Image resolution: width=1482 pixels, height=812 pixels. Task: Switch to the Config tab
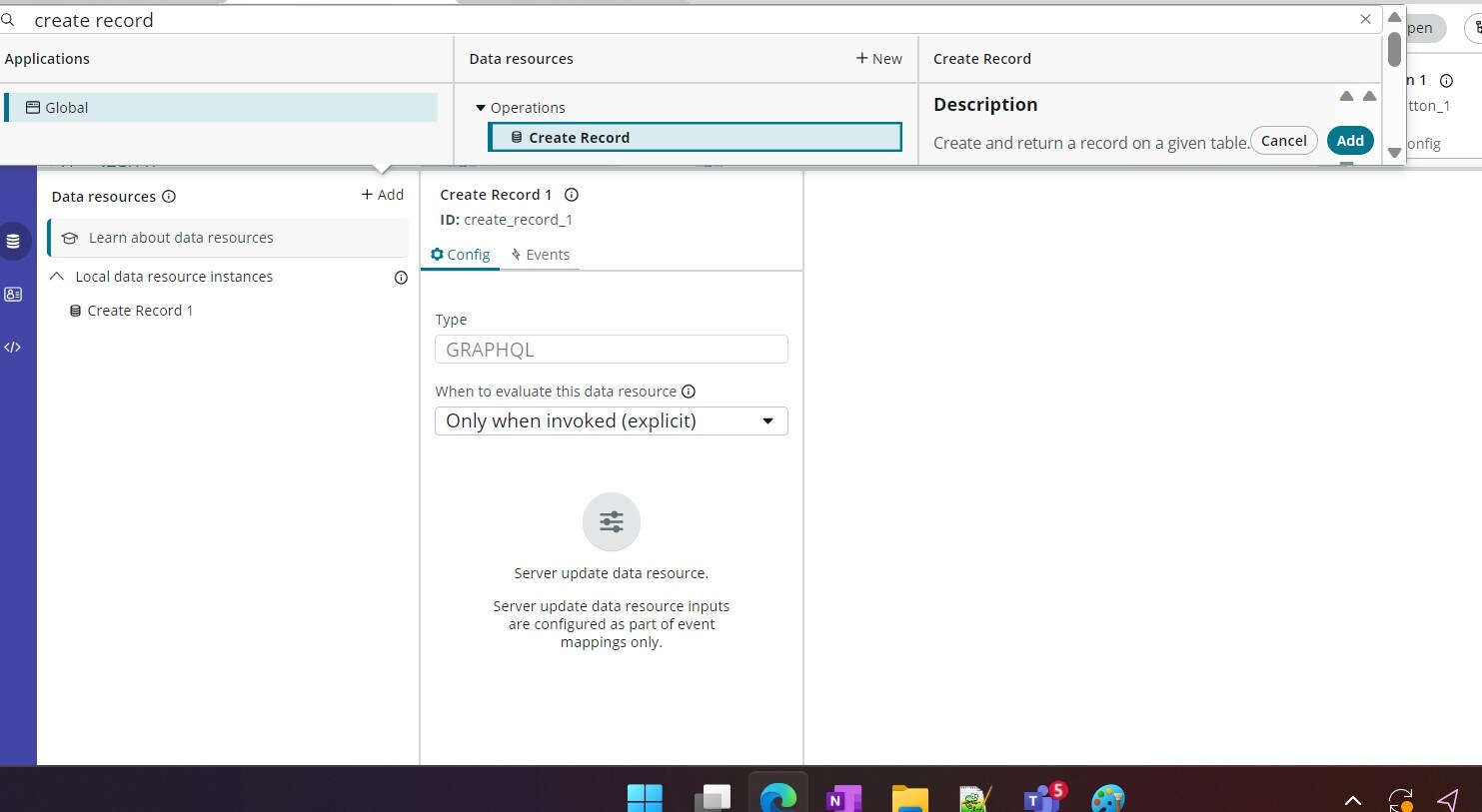(461, 255)
